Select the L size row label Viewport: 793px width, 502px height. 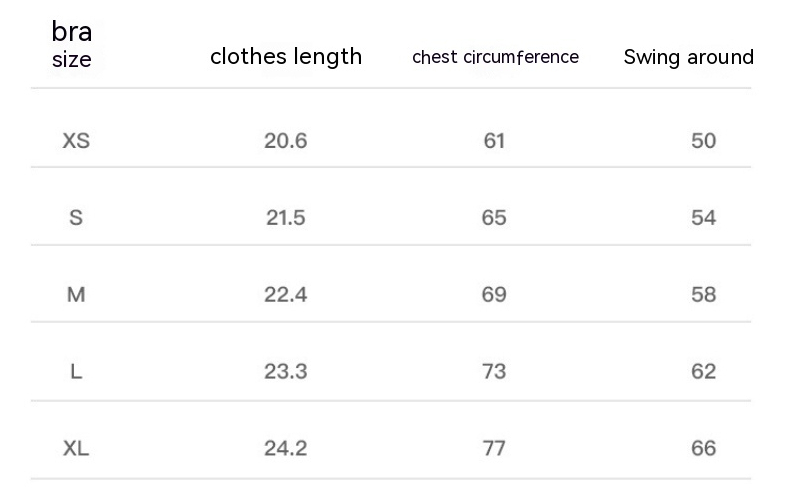coord(76,372)
